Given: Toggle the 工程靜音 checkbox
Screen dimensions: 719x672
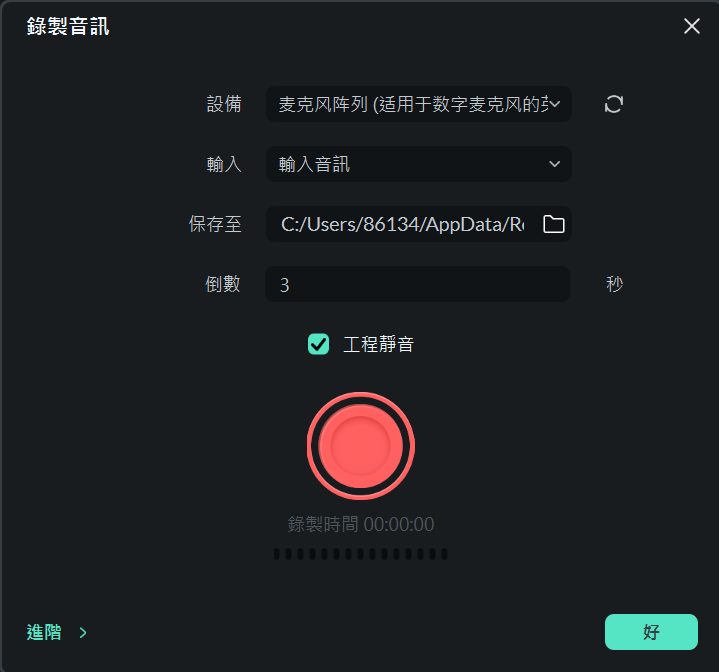Looking at the screenshot, I should click(x=318, y=344).
